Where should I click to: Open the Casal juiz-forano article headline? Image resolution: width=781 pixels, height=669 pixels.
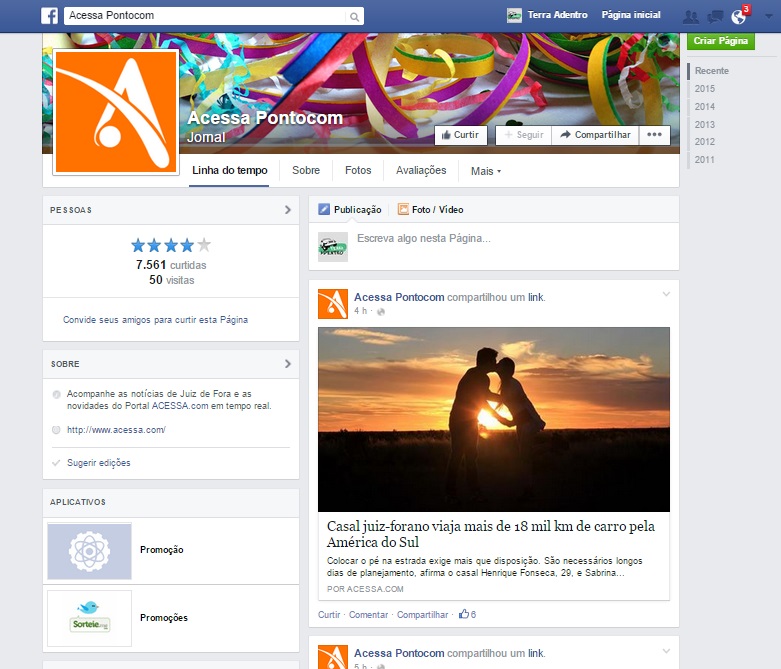[491, 534]
